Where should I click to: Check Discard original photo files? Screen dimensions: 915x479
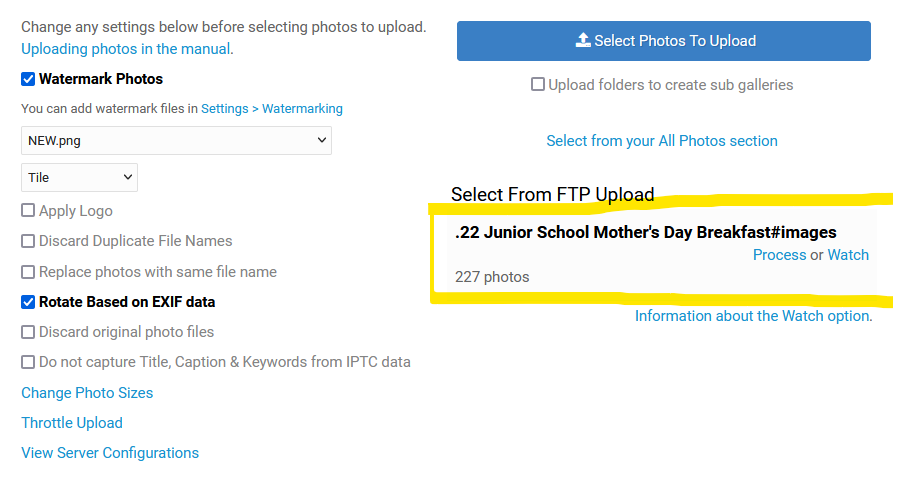[x=28, y=332]
